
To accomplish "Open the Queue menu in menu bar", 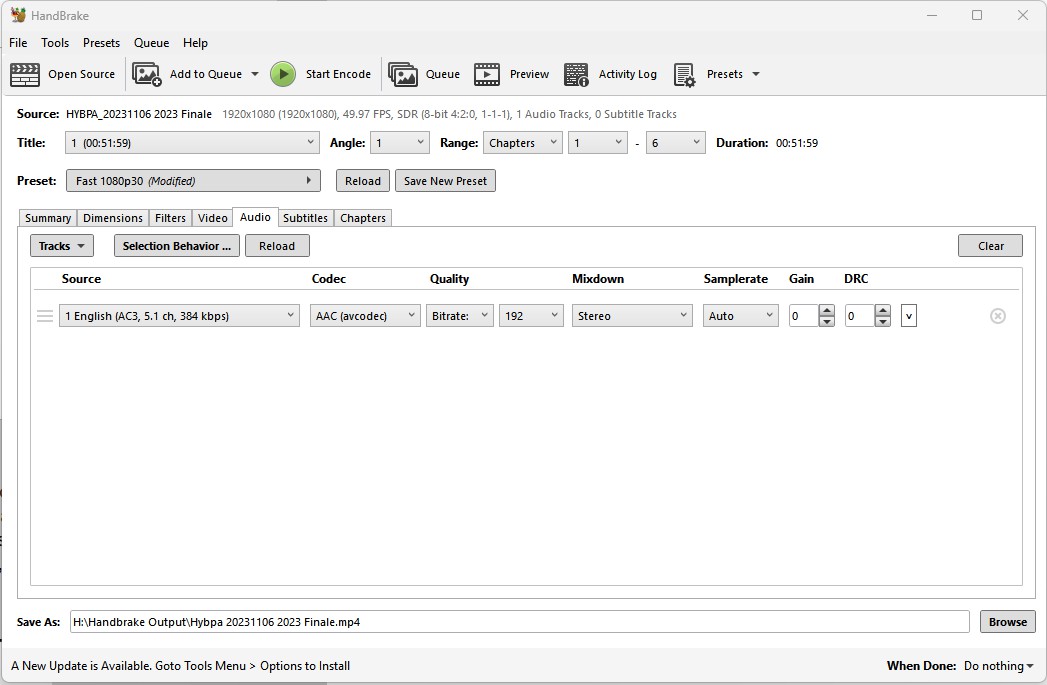I will point(151,43).
